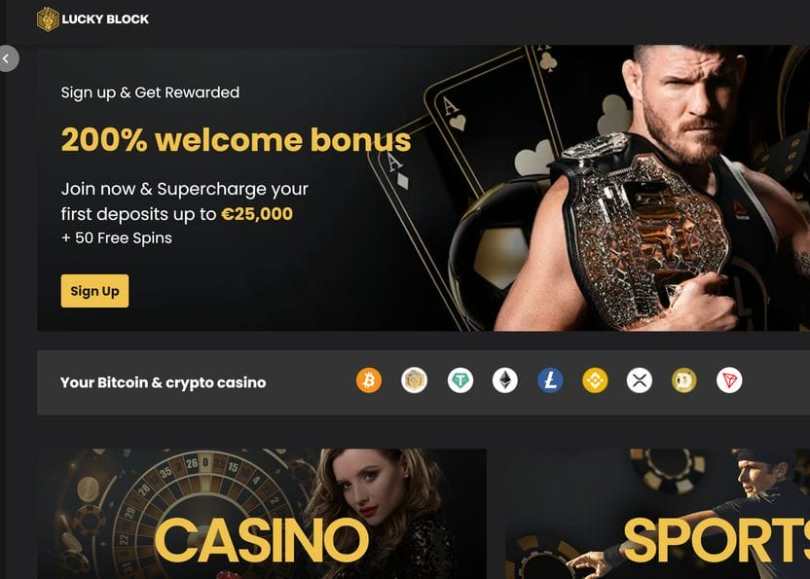Choose the Dogecoin icon
Screen dimensions: 810x579
point(684,381)
